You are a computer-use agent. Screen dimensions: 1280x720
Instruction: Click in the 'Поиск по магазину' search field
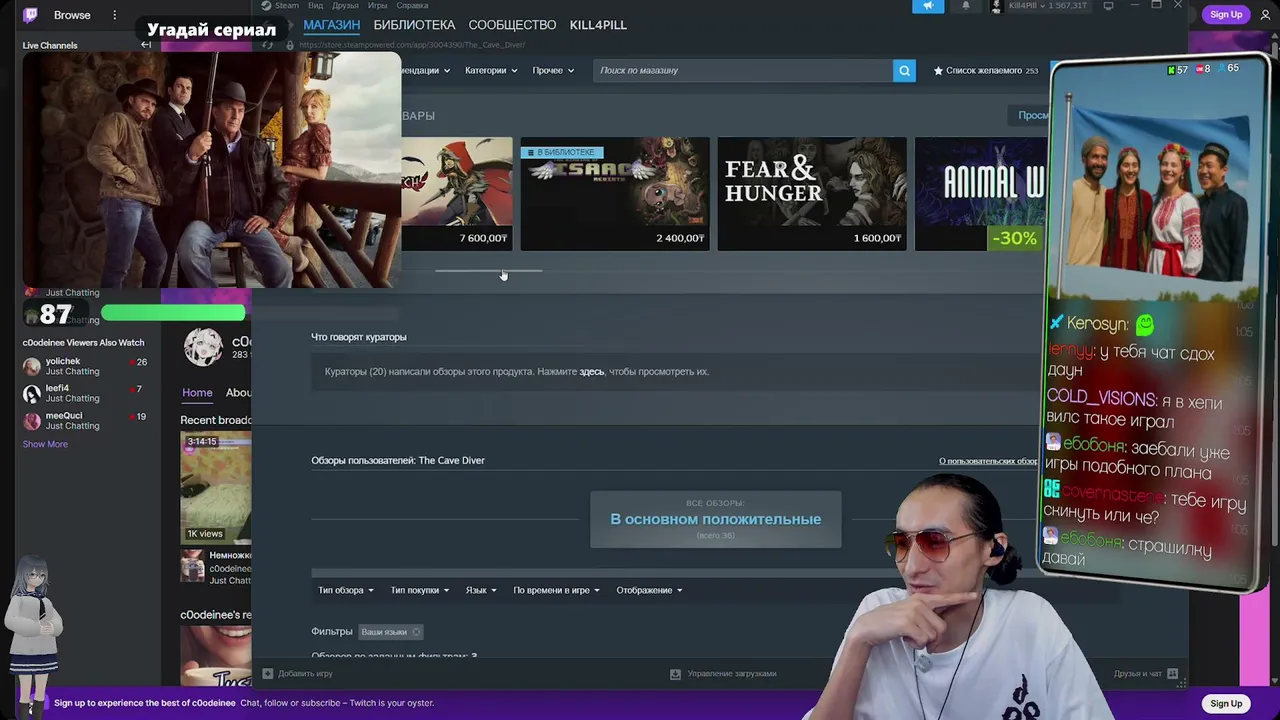pyautogui.click(x=743, y=70)
